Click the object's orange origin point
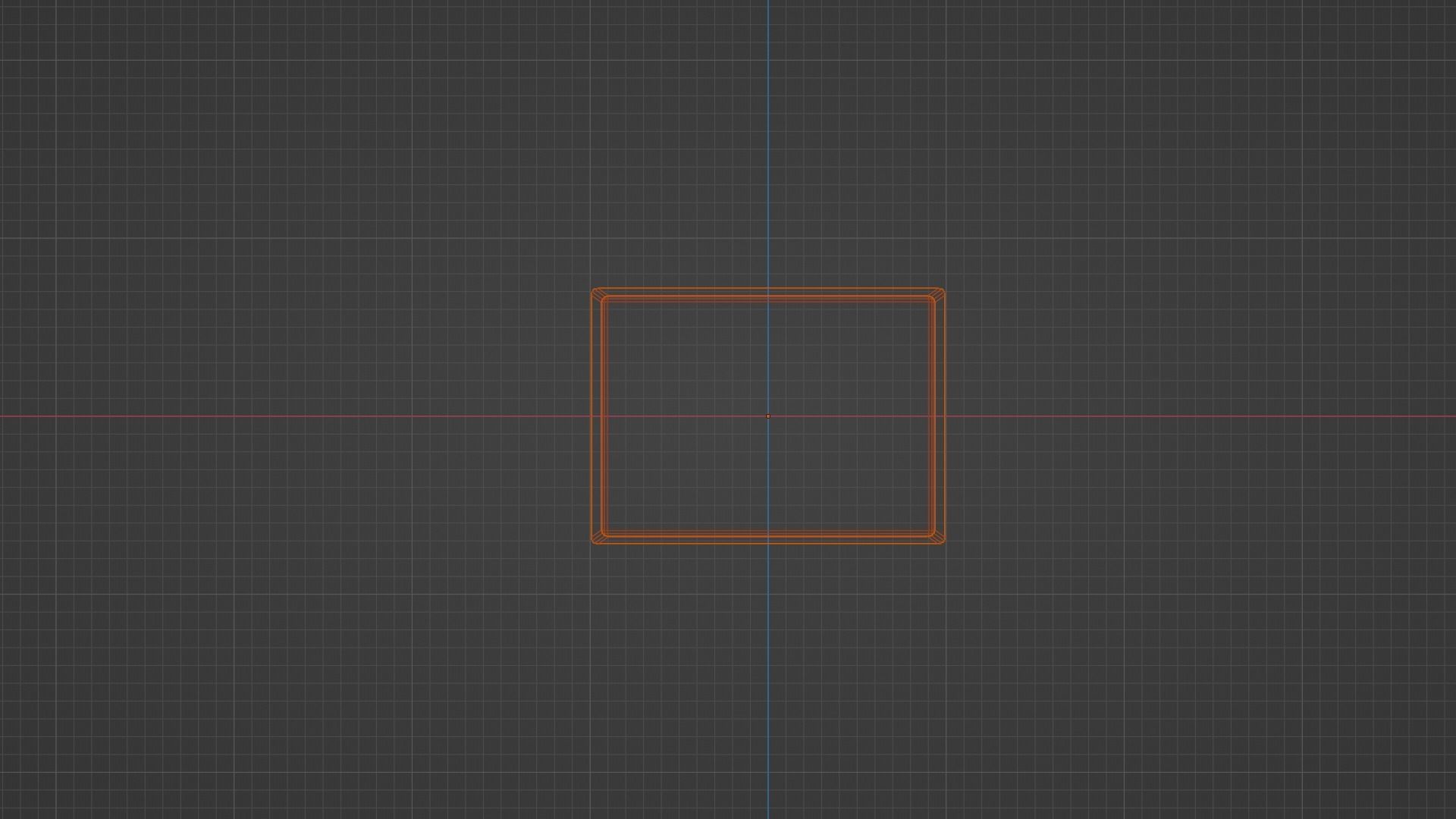This screenshot has height=819, width=1456. pyautogui.click(x=767, y=416)
